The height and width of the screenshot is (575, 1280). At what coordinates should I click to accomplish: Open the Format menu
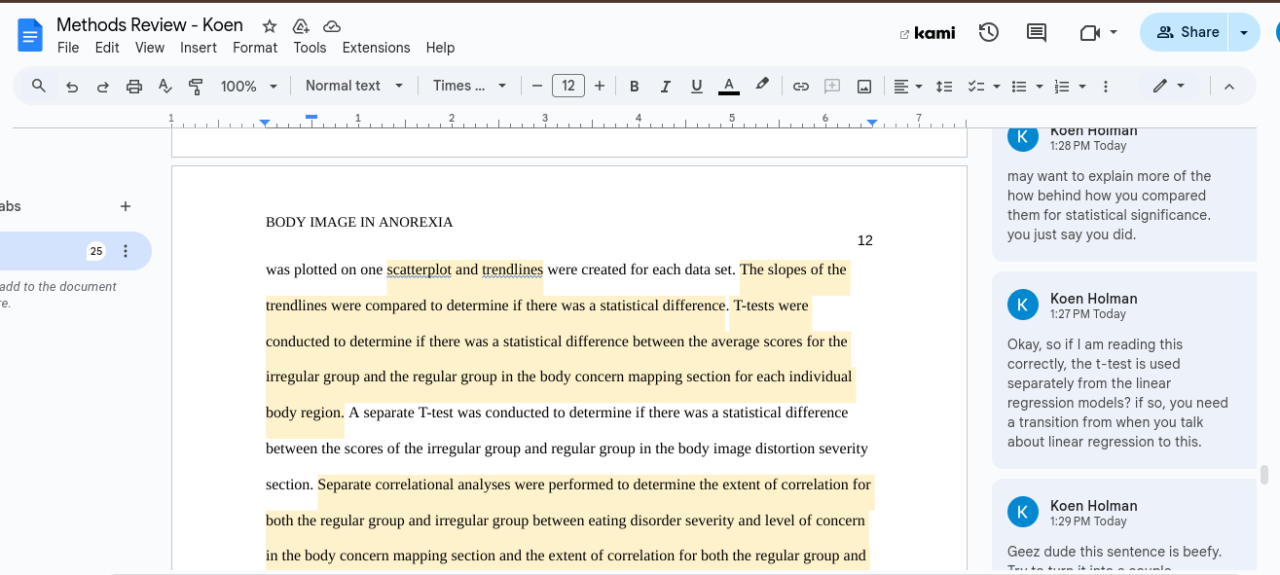click(255, 48)
